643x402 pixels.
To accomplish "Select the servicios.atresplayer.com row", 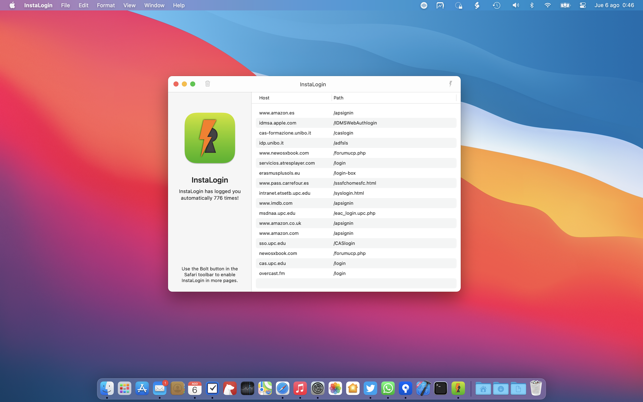I will [356, 163].
